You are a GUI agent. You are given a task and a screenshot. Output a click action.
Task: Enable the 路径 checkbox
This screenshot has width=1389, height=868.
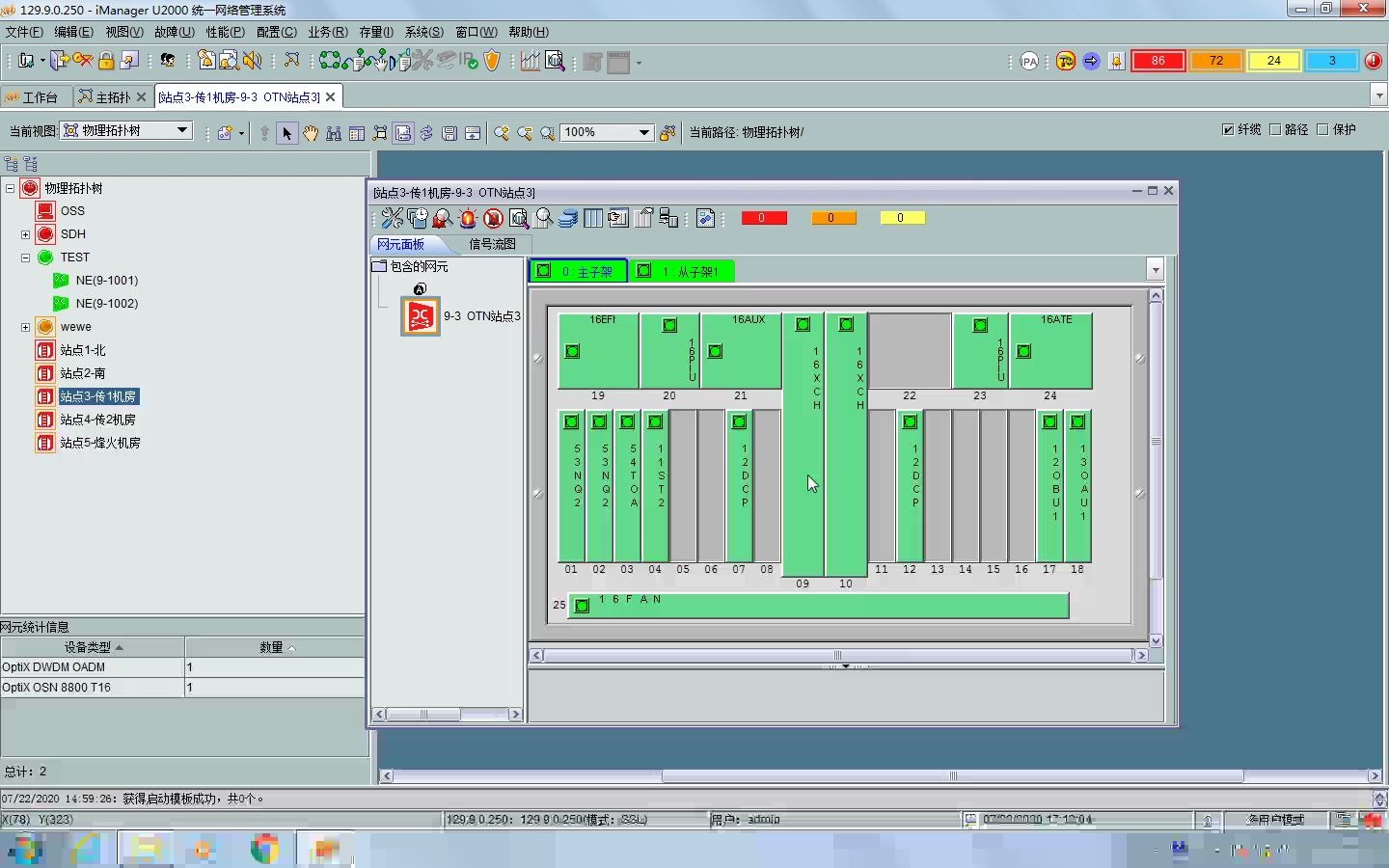[x=1275, y=129]
